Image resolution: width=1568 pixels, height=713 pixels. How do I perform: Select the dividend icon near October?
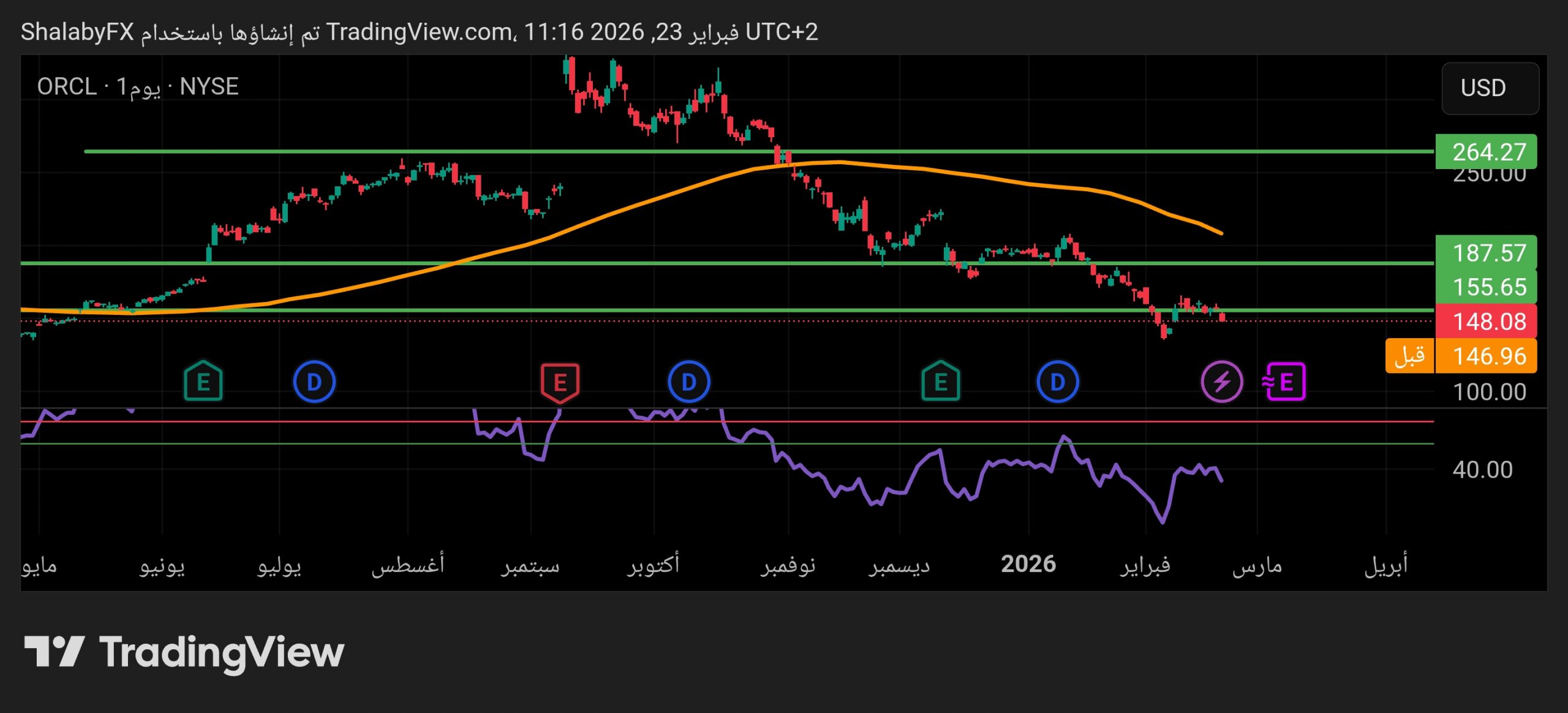point(688,381)
